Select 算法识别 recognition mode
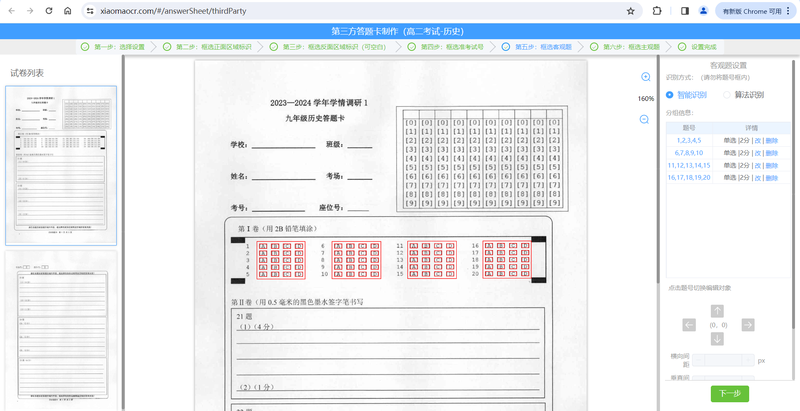 (743, 95)
